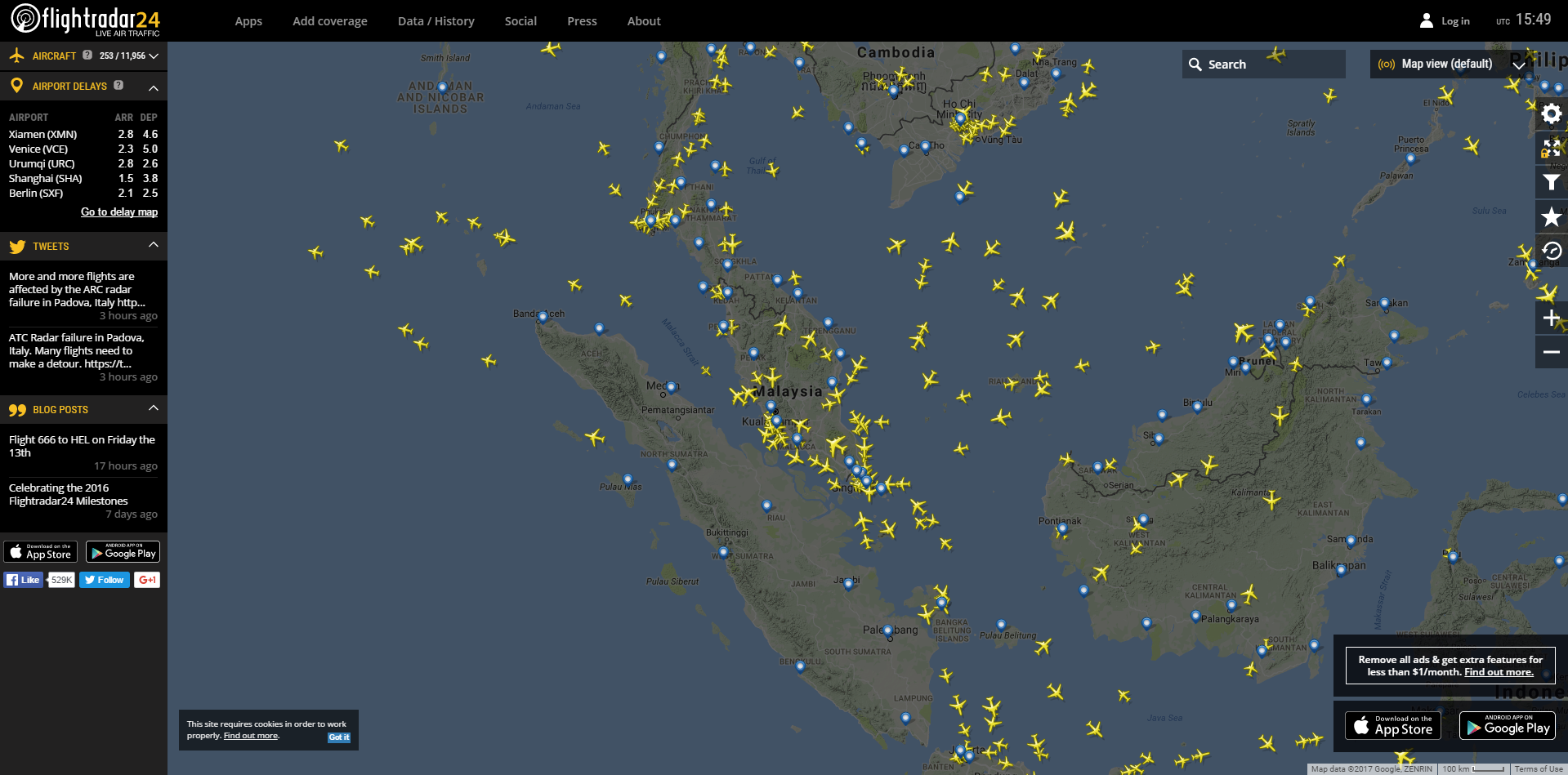Click the promo Google Play badge bottom right
1568x775 pixels.
pos(1508,725)
